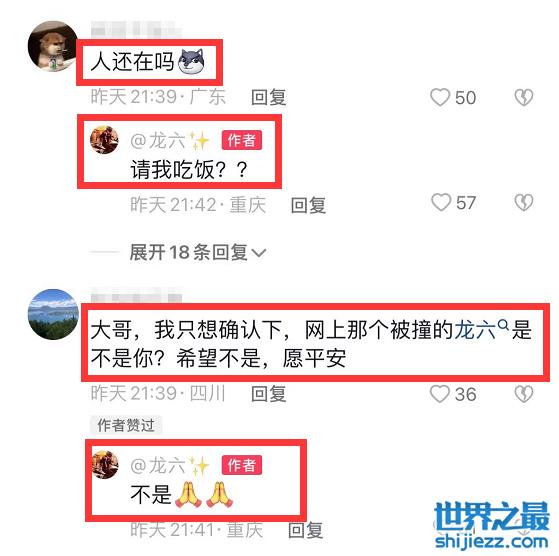Open the dog avatar profile
559x556 pixels.
click(x=53, y=46)
